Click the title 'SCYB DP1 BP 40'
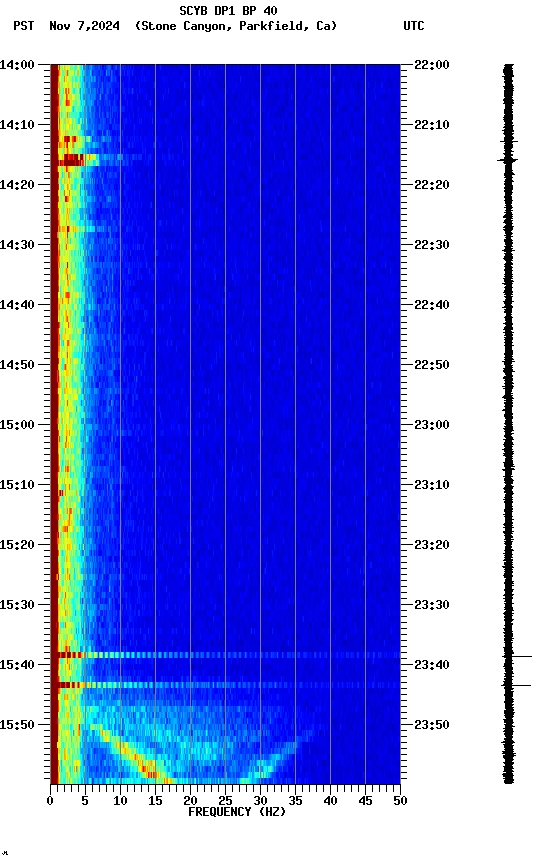 [228, 11]
